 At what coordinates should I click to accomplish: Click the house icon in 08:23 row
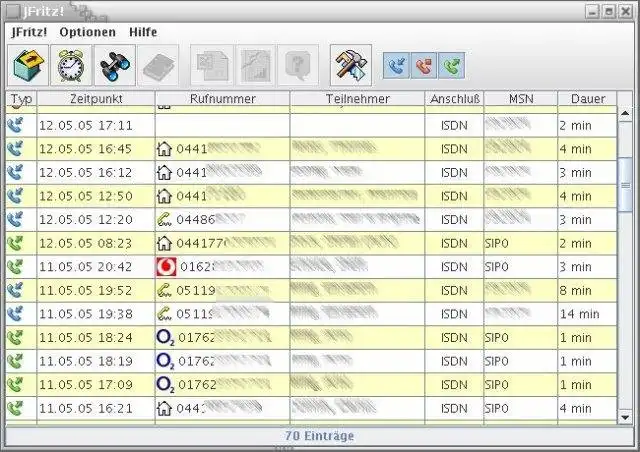coord(164,243)
